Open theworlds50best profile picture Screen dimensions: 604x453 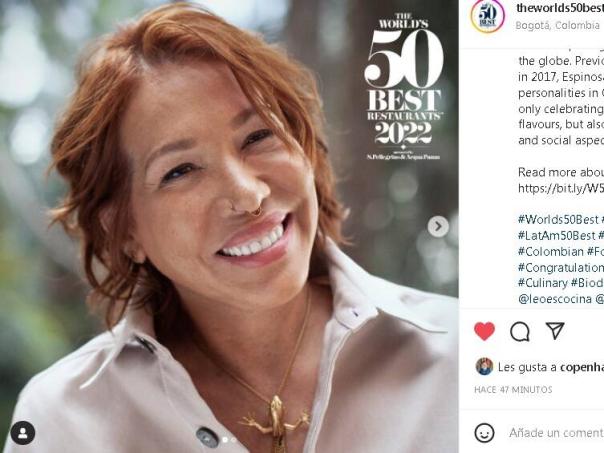point(487,16)
